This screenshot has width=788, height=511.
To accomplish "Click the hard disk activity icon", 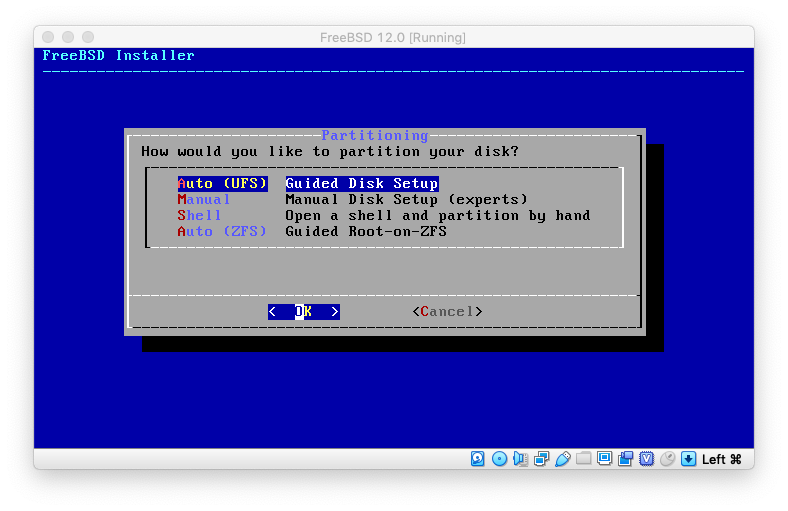I will tap(478, 459).
